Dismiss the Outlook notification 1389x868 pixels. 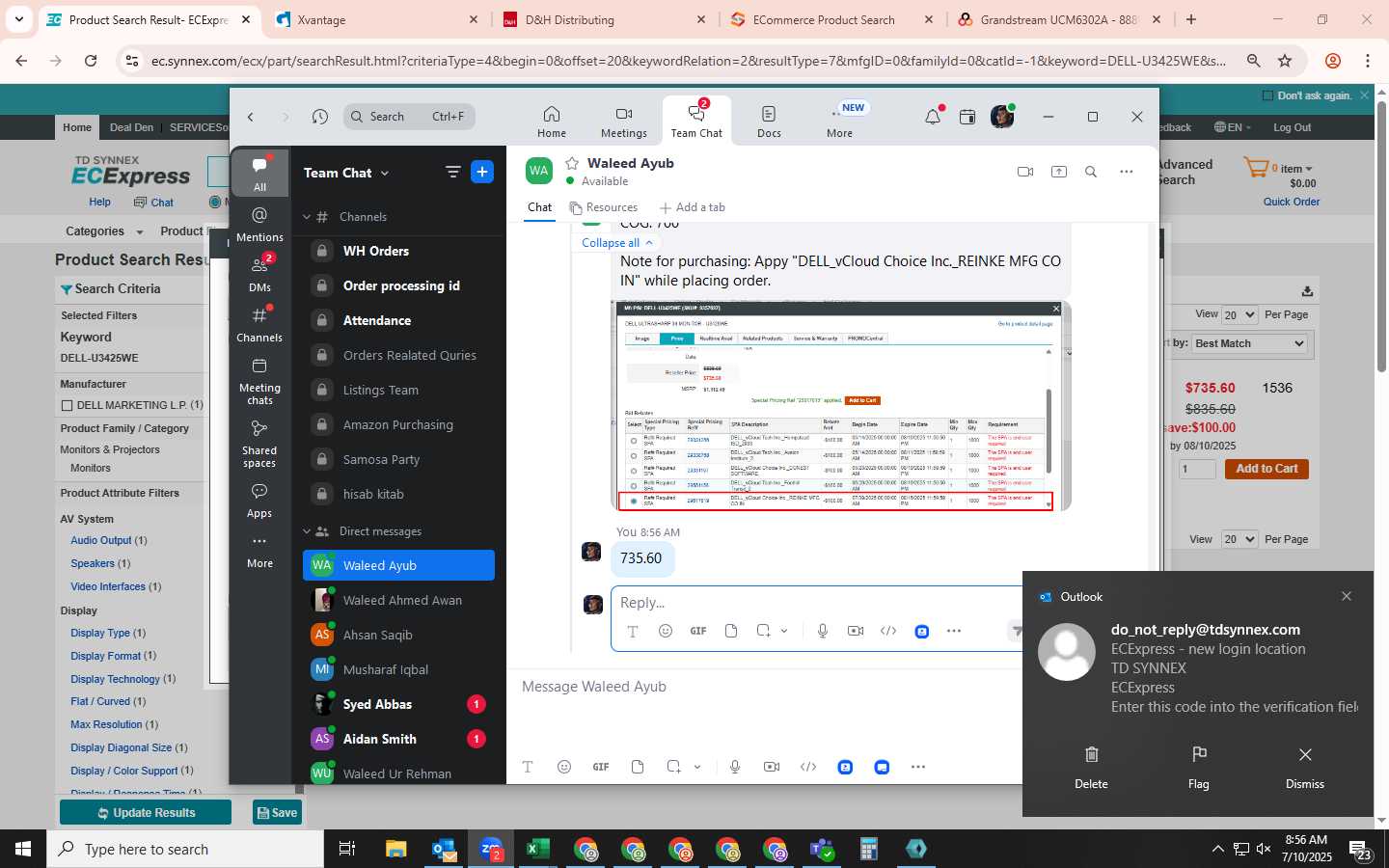(x=1305, y=767)
